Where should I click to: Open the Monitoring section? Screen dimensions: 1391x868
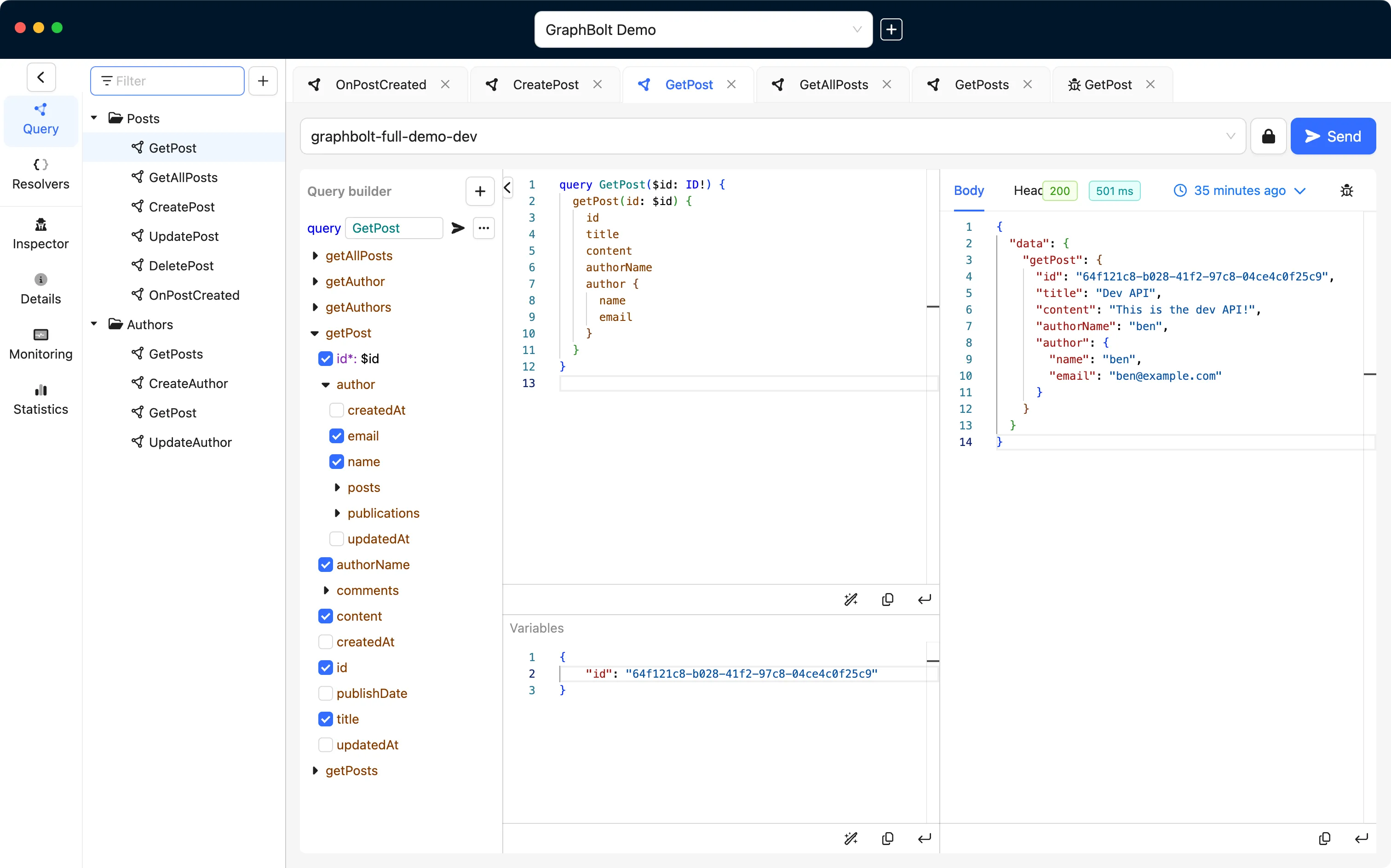[40, 344]
